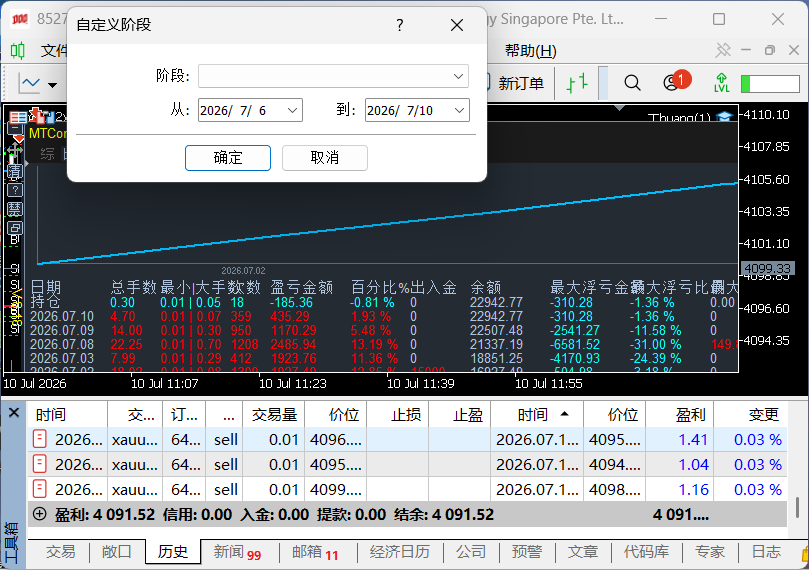Select the bar chart type icon

[577, 83]
